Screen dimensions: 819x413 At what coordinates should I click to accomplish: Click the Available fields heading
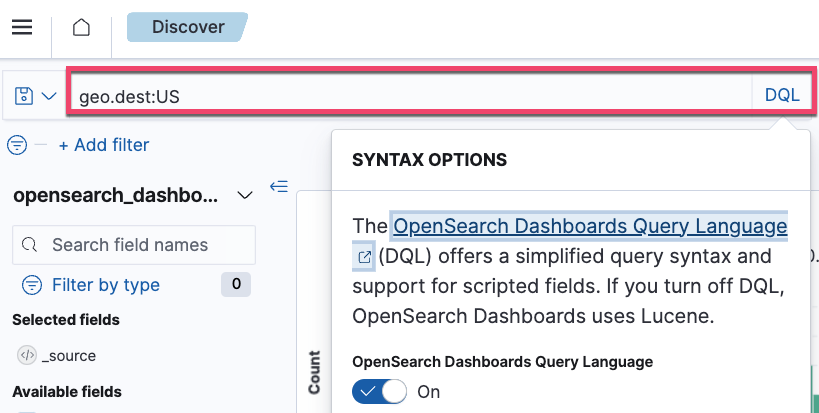(67, 392)
